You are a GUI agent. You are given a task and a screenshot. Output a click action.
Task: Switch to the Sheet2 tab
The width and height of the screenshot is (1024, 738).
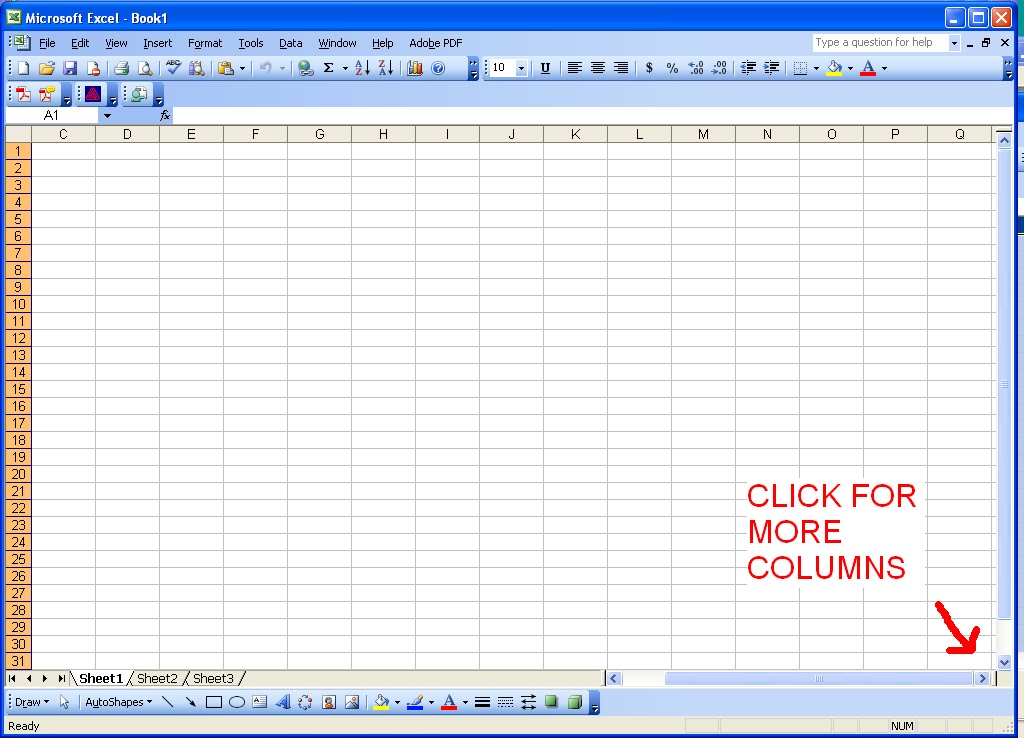click(x=157, y=678)
